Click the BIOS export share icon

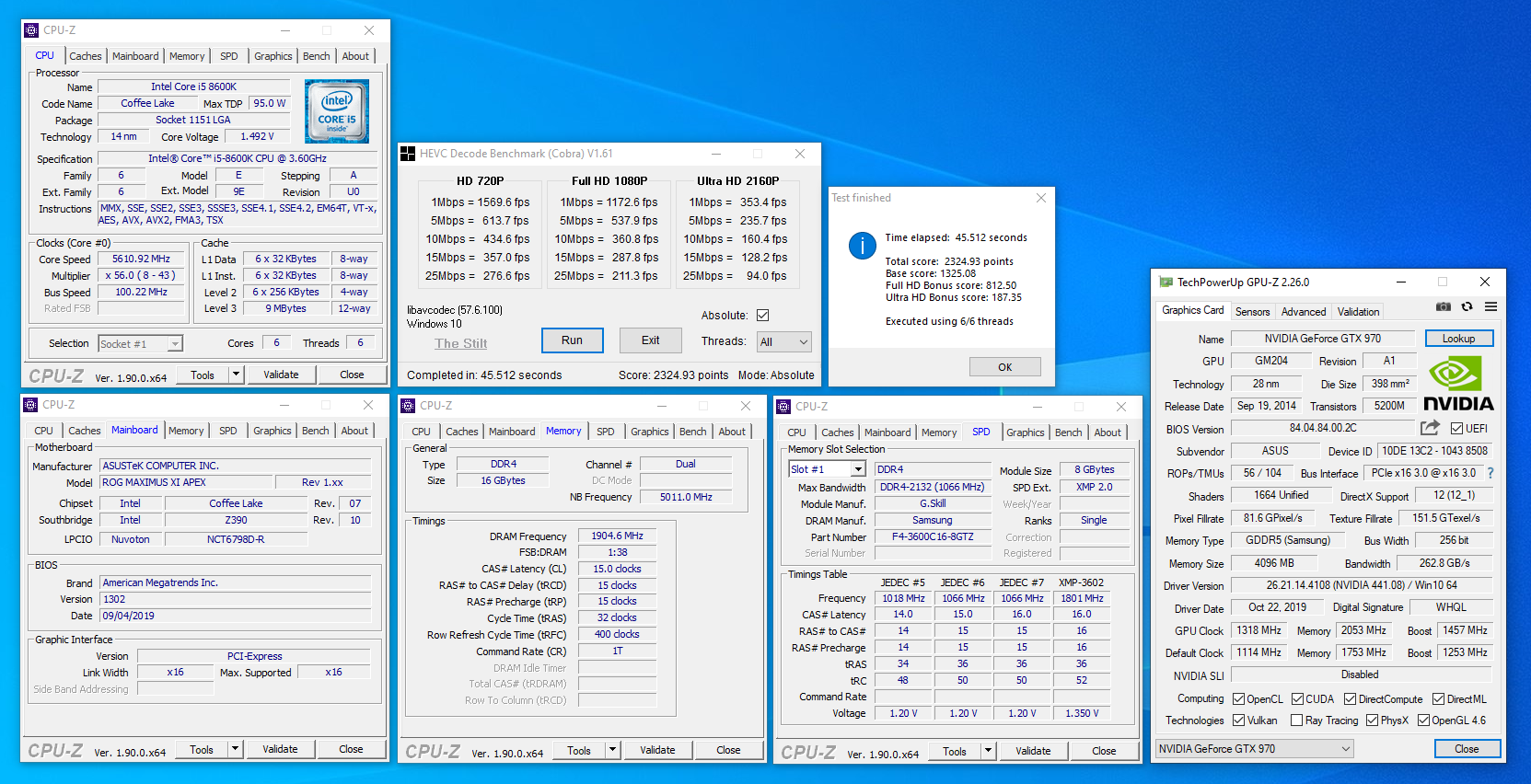click(1430, 428)
